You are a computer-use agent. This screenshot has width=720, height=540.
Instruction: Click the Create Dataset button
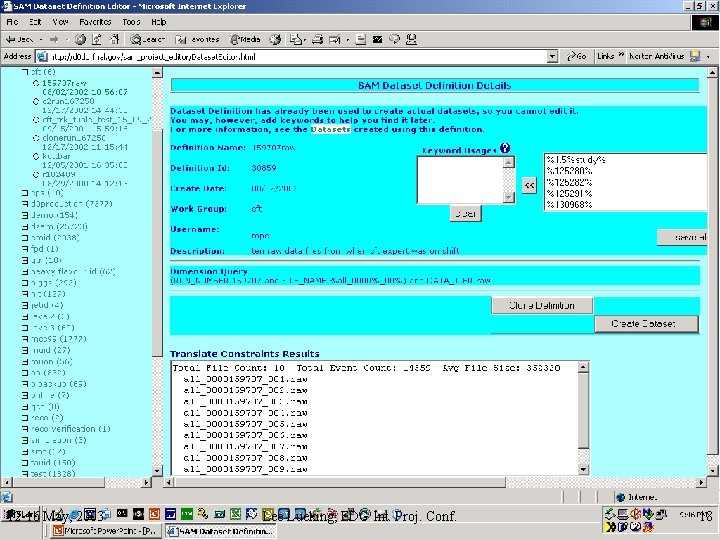click(x=647, y=324)
